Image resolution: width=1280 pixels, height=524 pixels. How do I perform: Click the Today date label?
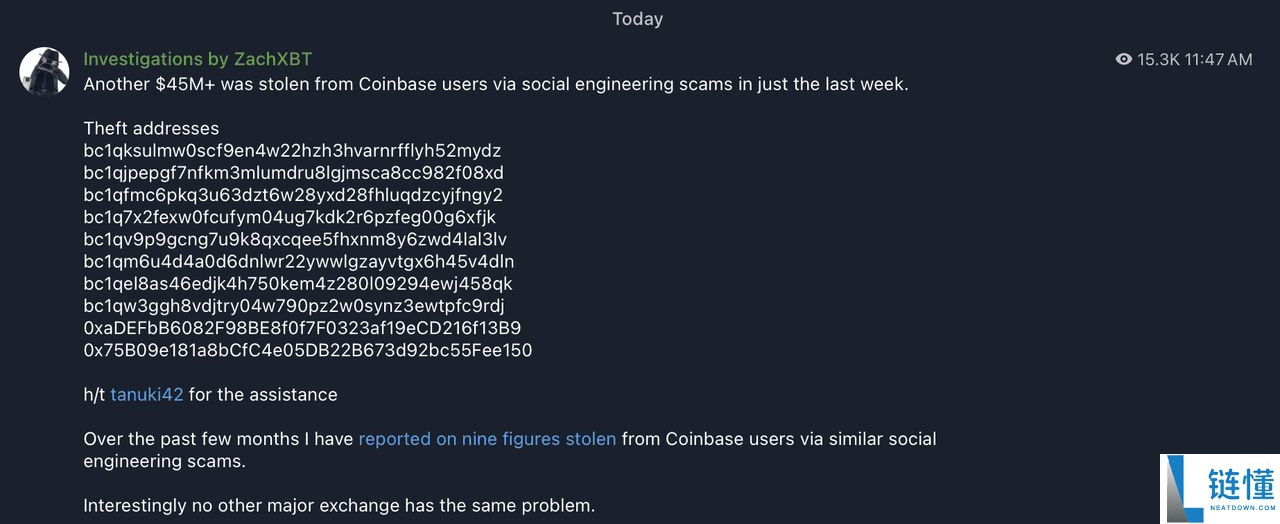point(638,19)
